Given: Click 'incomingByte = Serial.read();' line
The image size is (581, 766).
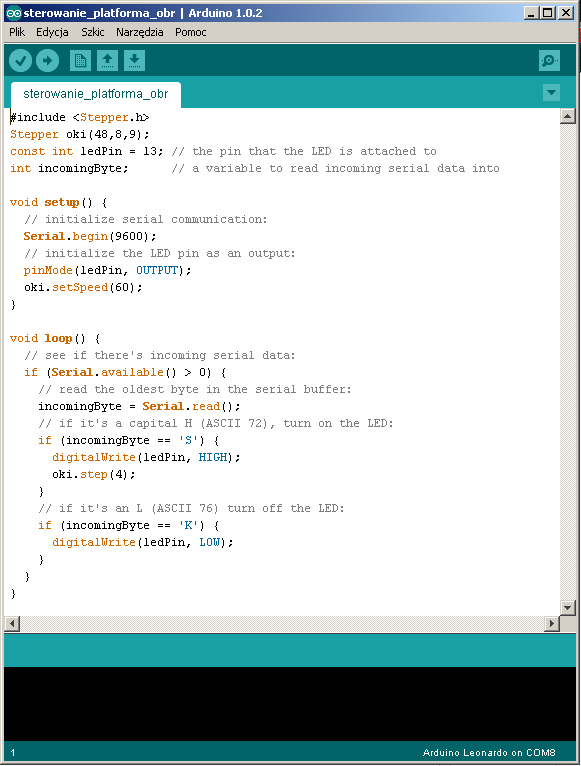Looking at the screenshot, I should [139, 406].
